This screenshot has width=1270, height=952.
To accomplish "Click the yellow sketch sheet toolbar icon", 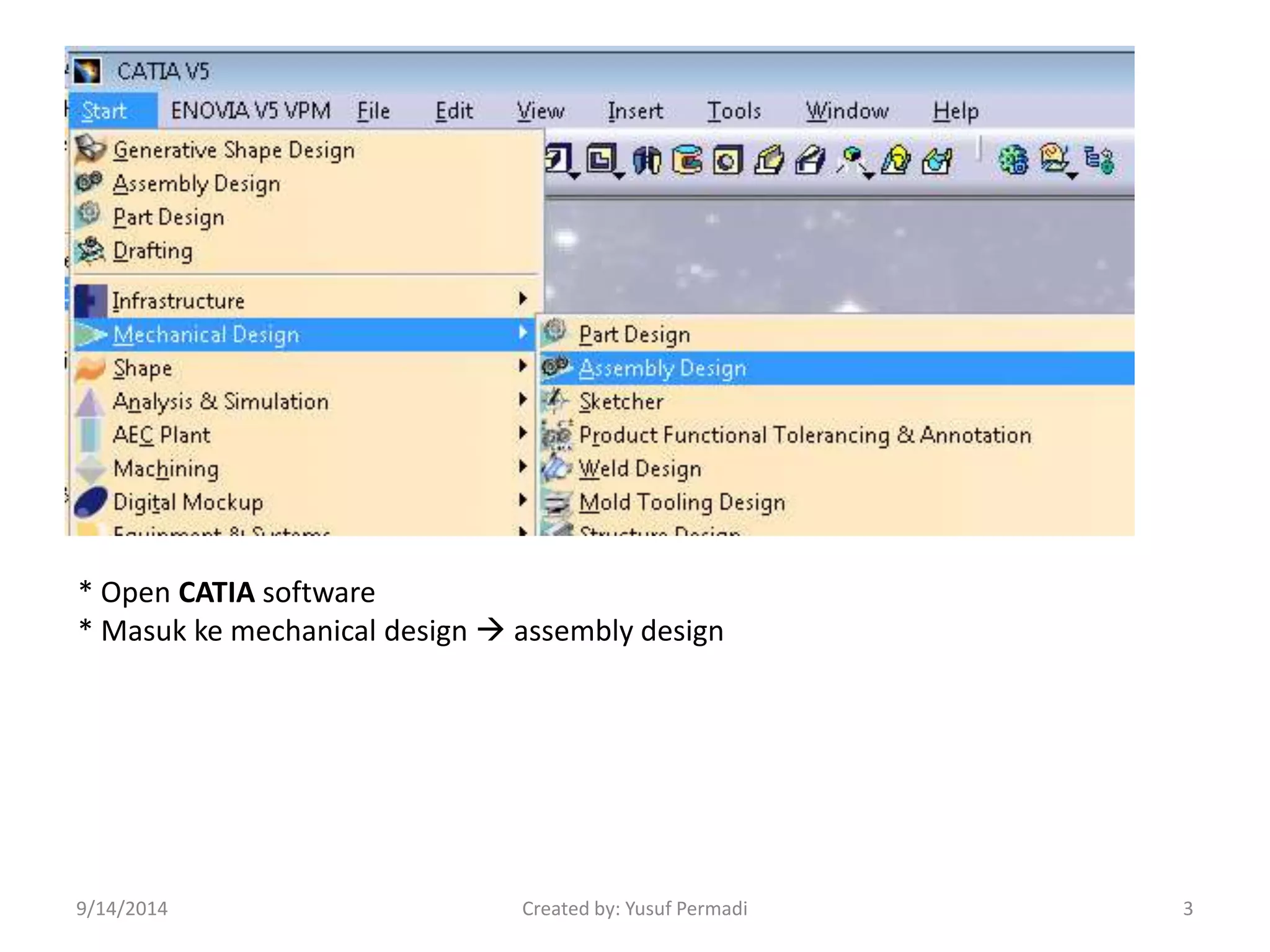I will (x=1054, y=158).
